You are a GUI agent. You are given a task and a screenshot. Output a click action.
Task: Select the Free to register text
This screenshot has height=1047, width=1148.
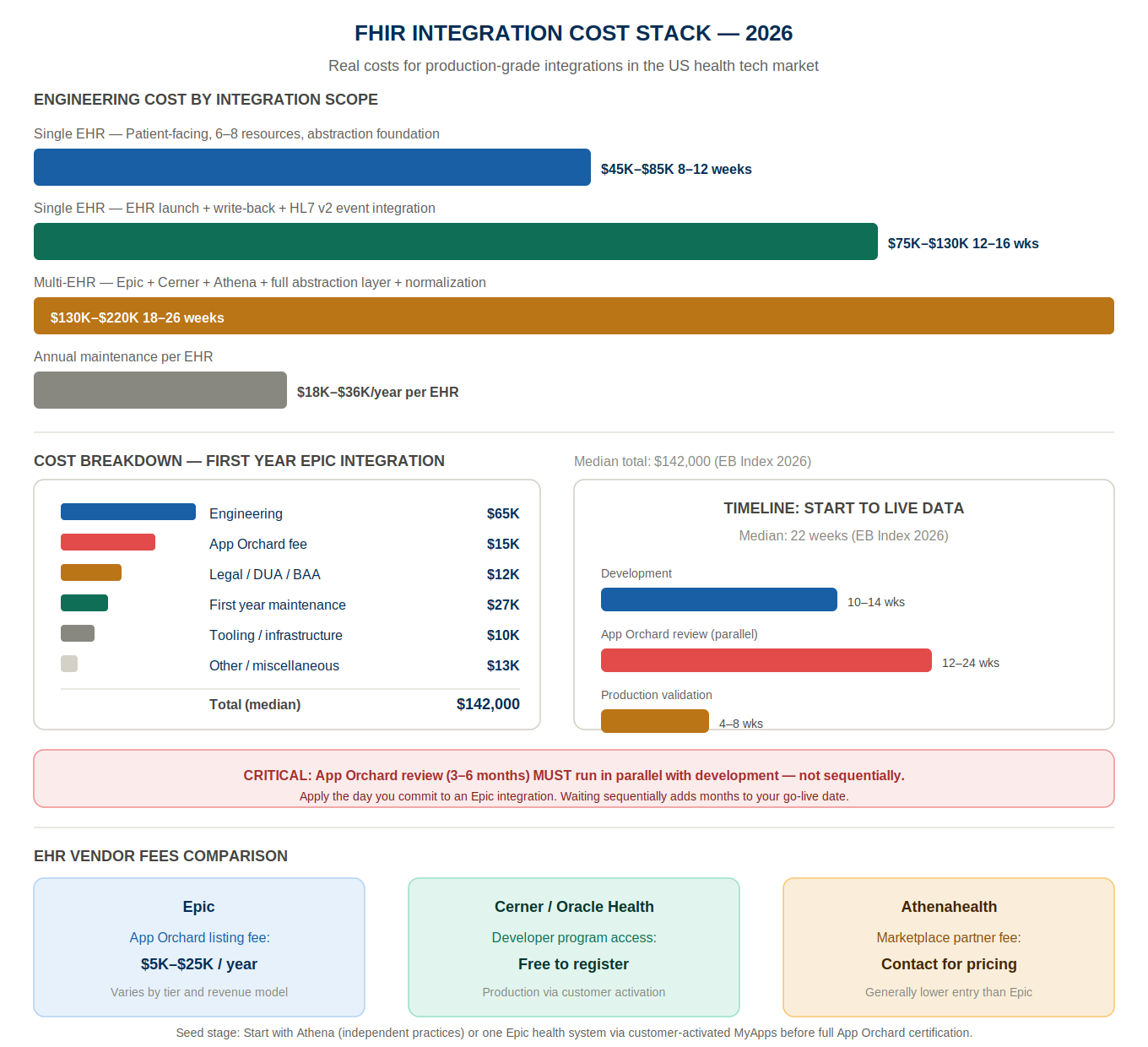pos(574,964)
